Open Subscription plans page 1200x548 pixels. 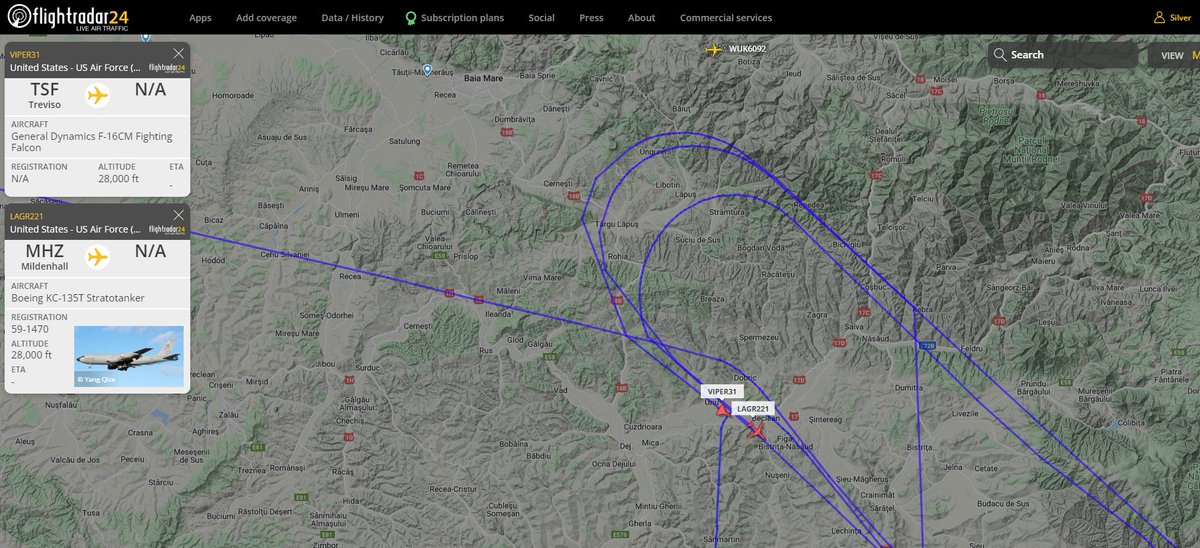pos(462,18)
